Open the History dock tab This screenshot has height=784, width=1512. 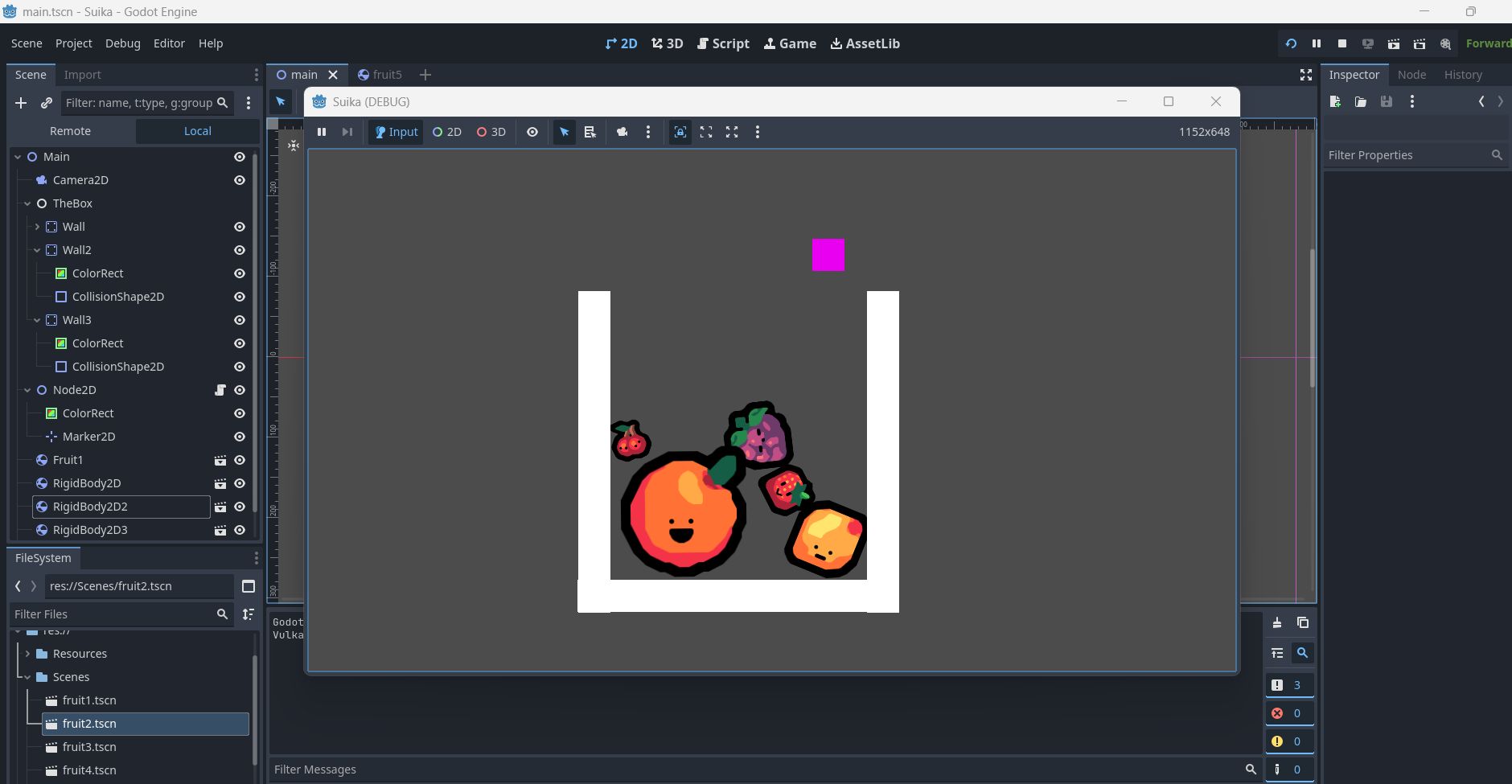pos(1463,75)
